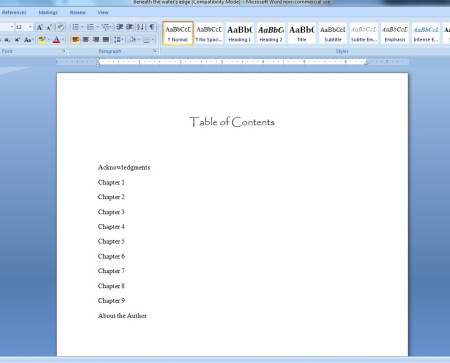Apply the Title style
450x363 pixels.
(x=302, y=33)
